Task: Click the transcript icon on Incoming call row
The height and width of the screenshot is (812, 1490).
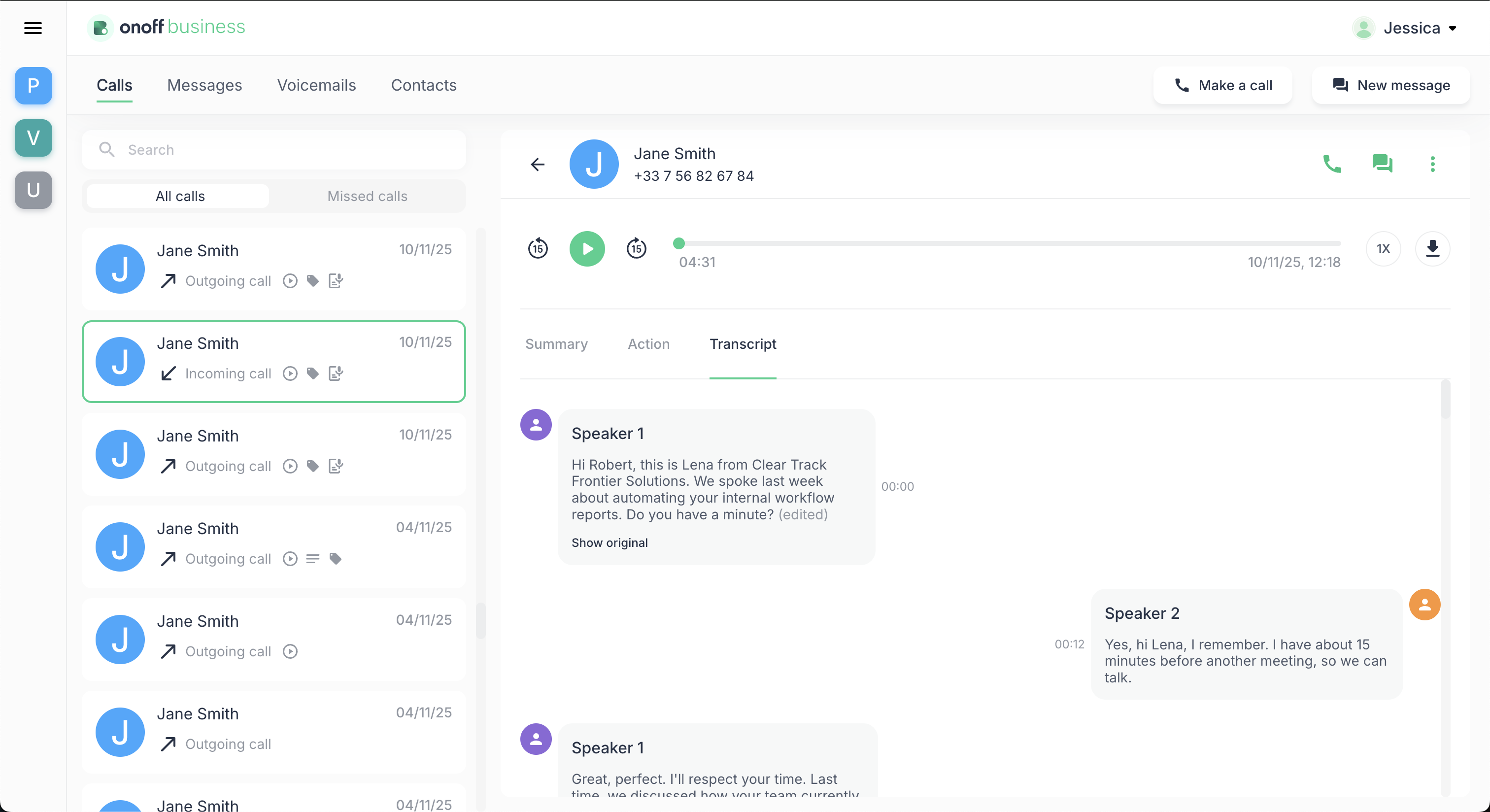Action: [x=336, y=373]
